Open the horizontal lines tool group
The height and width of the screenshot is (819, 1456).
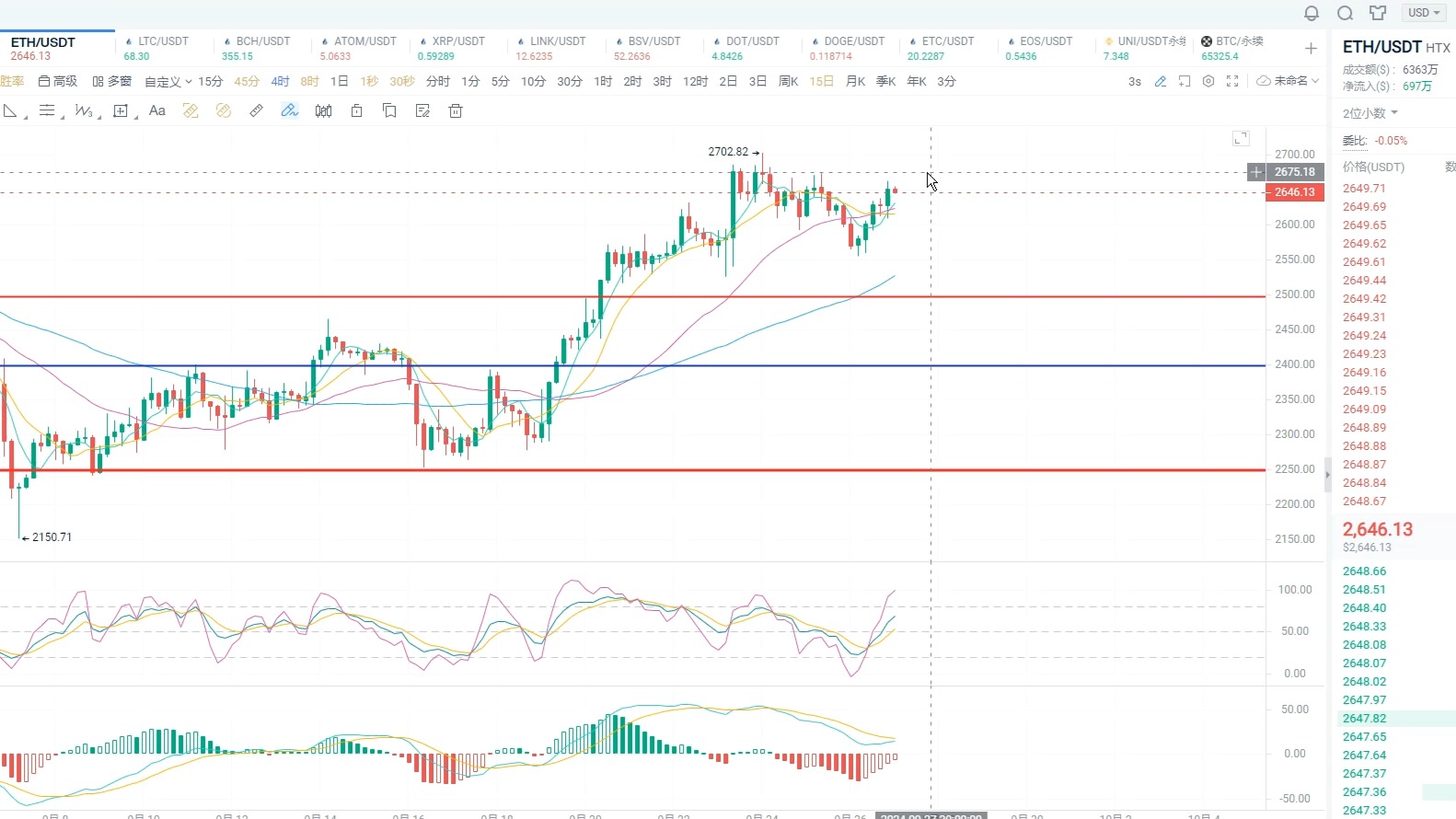tap(47, 110)
